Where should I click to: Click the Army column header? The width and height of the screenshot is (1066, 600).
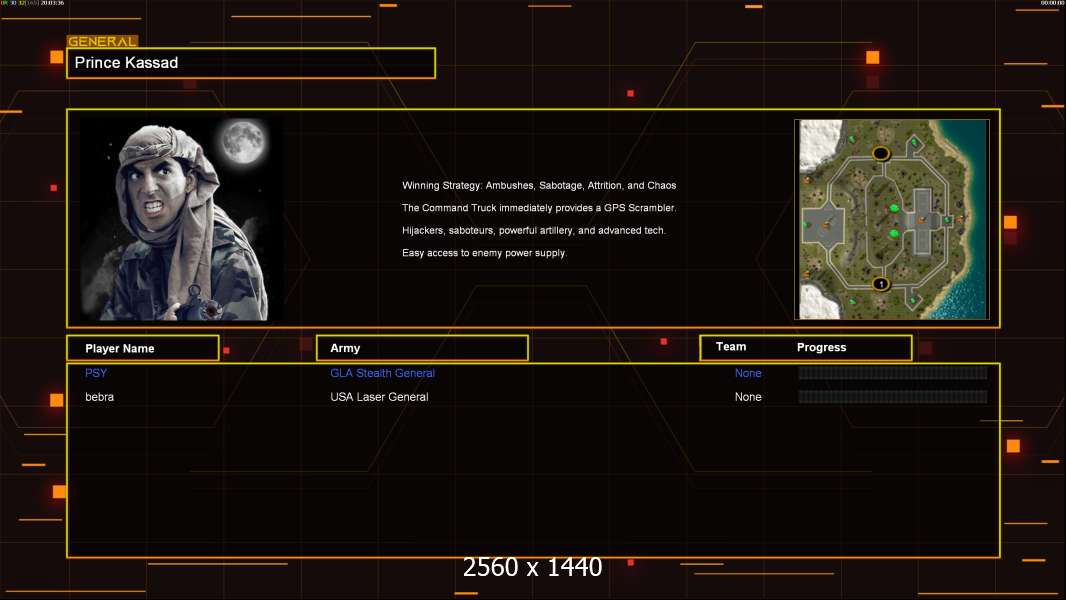pos(422,348)
